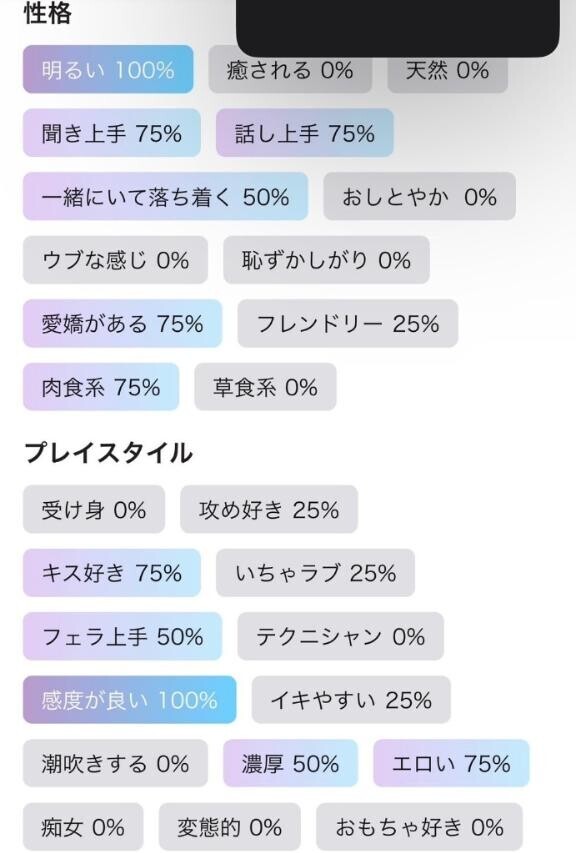Select the 肉食系 75% chip
Viewport: 576px width, 853px height.
click(x=101, y=387)
